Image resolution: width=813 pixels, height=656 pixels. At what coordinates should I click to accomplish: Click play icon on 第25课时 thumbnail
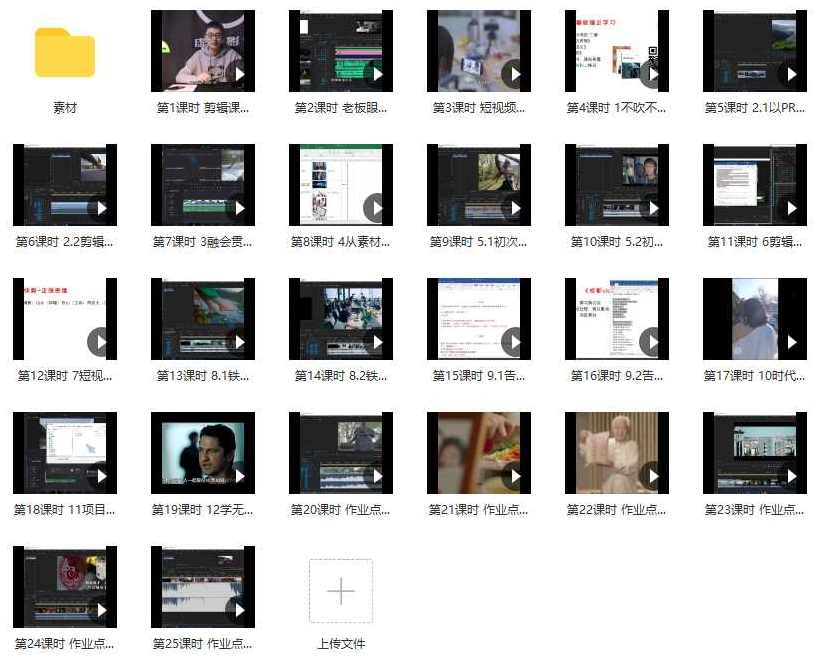click(236, 610)
